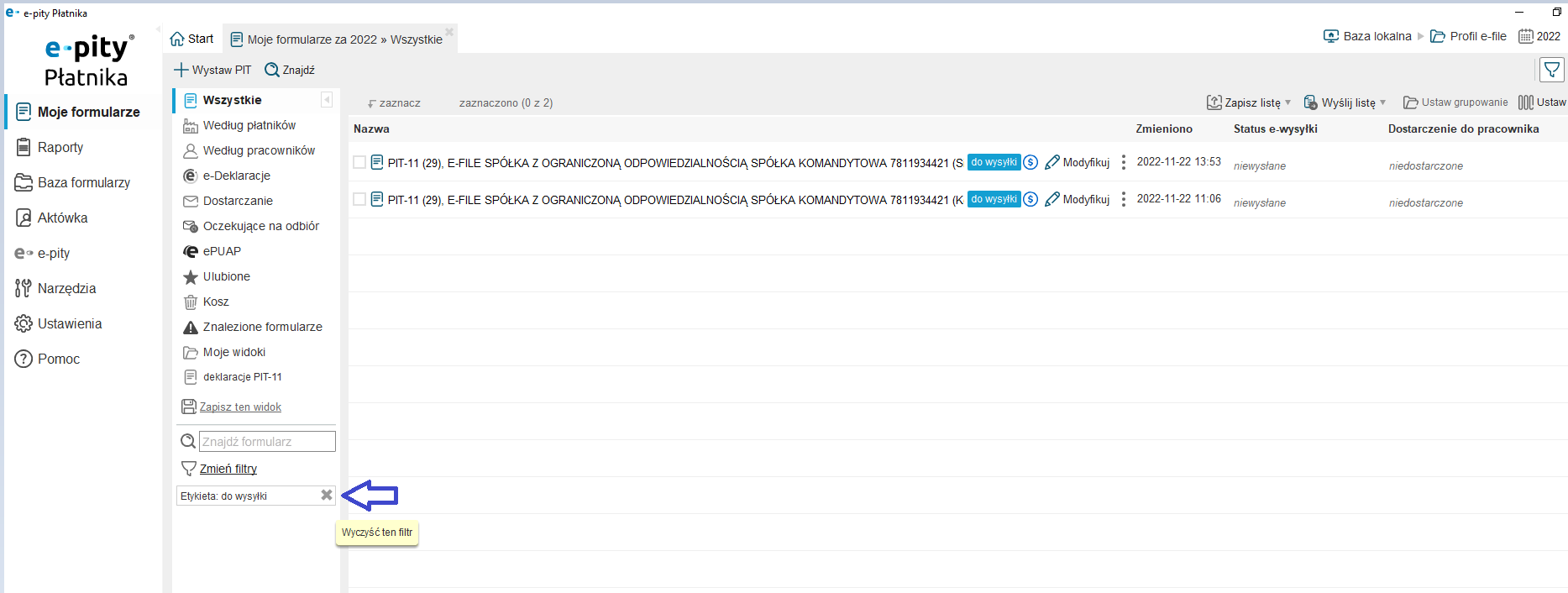Click Modyfikuj for the 11:06 form
1568x593 pixels.
click(1078, 199)
